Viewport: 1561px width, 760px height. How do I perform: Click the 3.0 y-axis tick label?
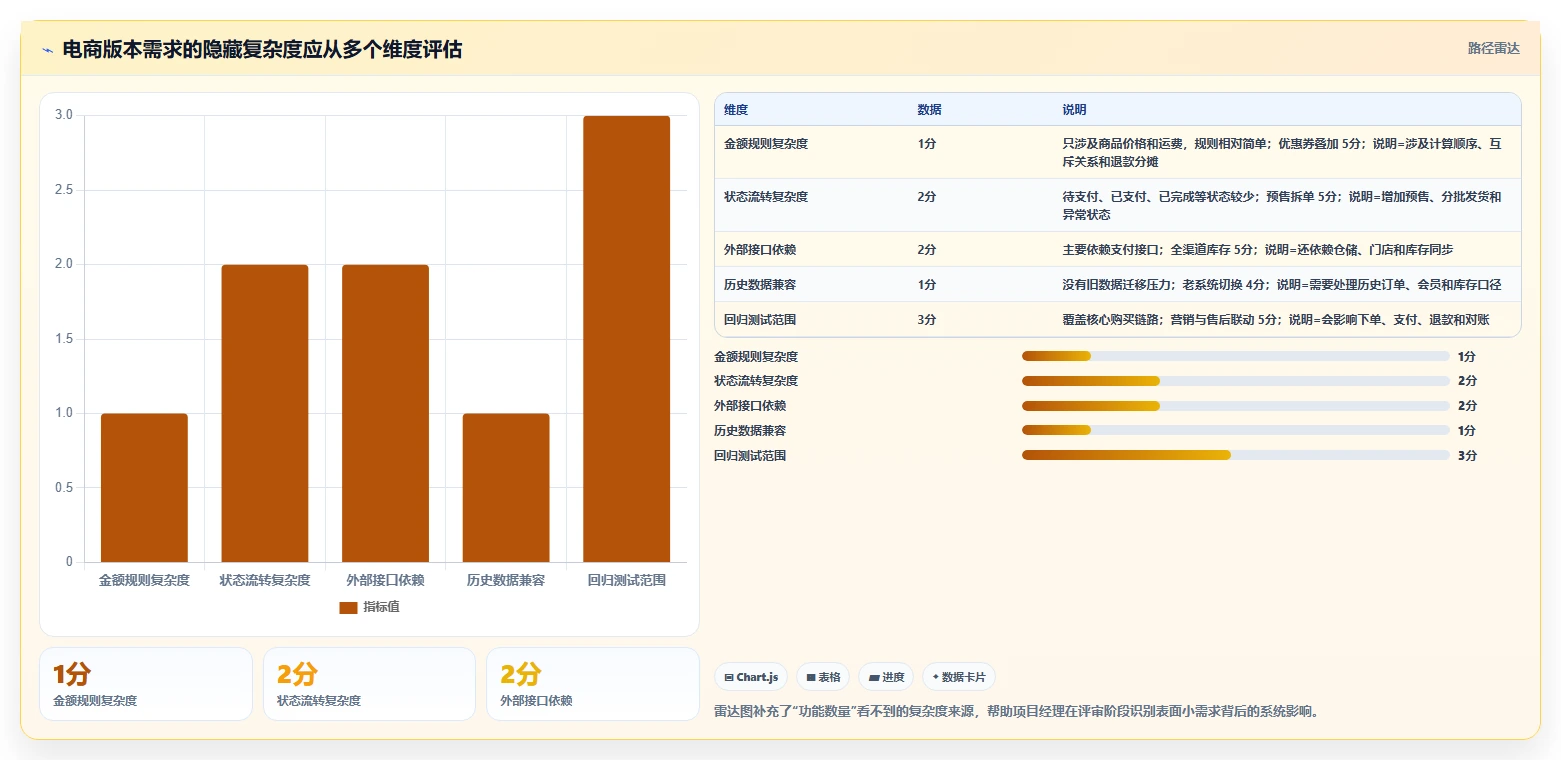point(64,115)
